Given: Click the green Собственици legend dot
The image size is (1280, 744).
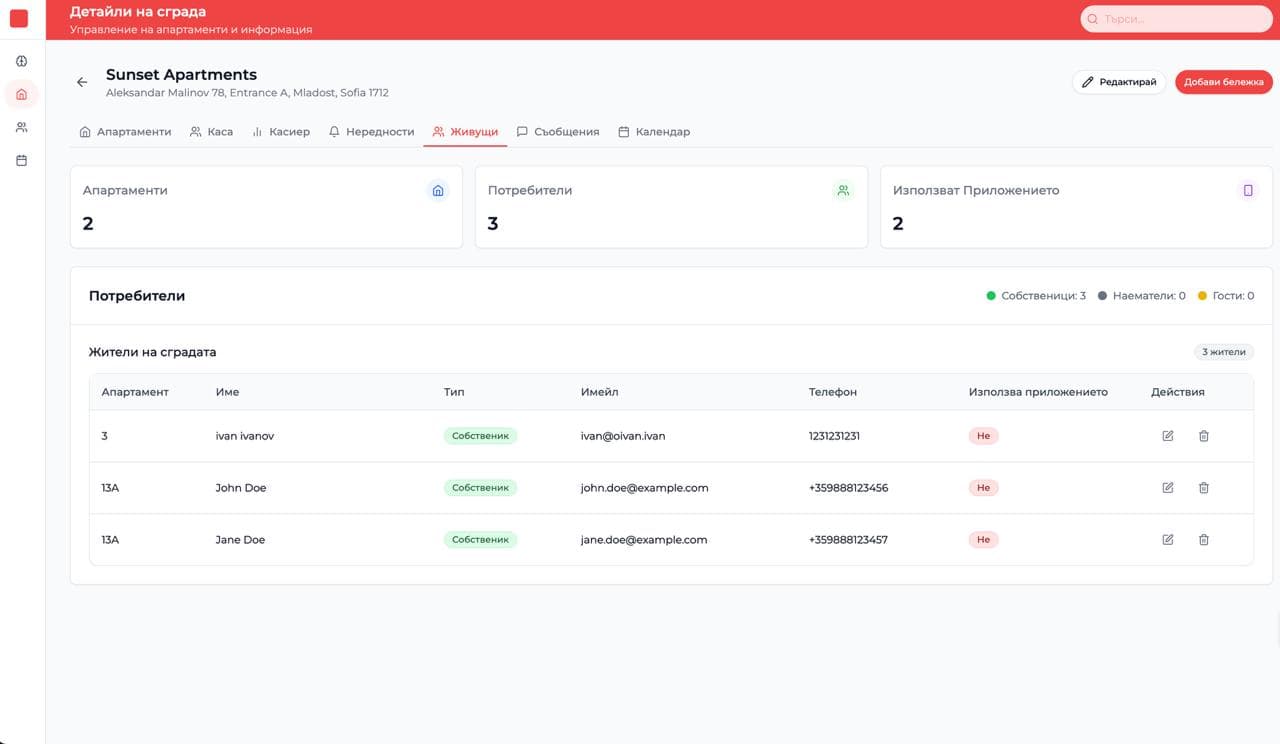Looking at the screenshot, I should [991, 296].
